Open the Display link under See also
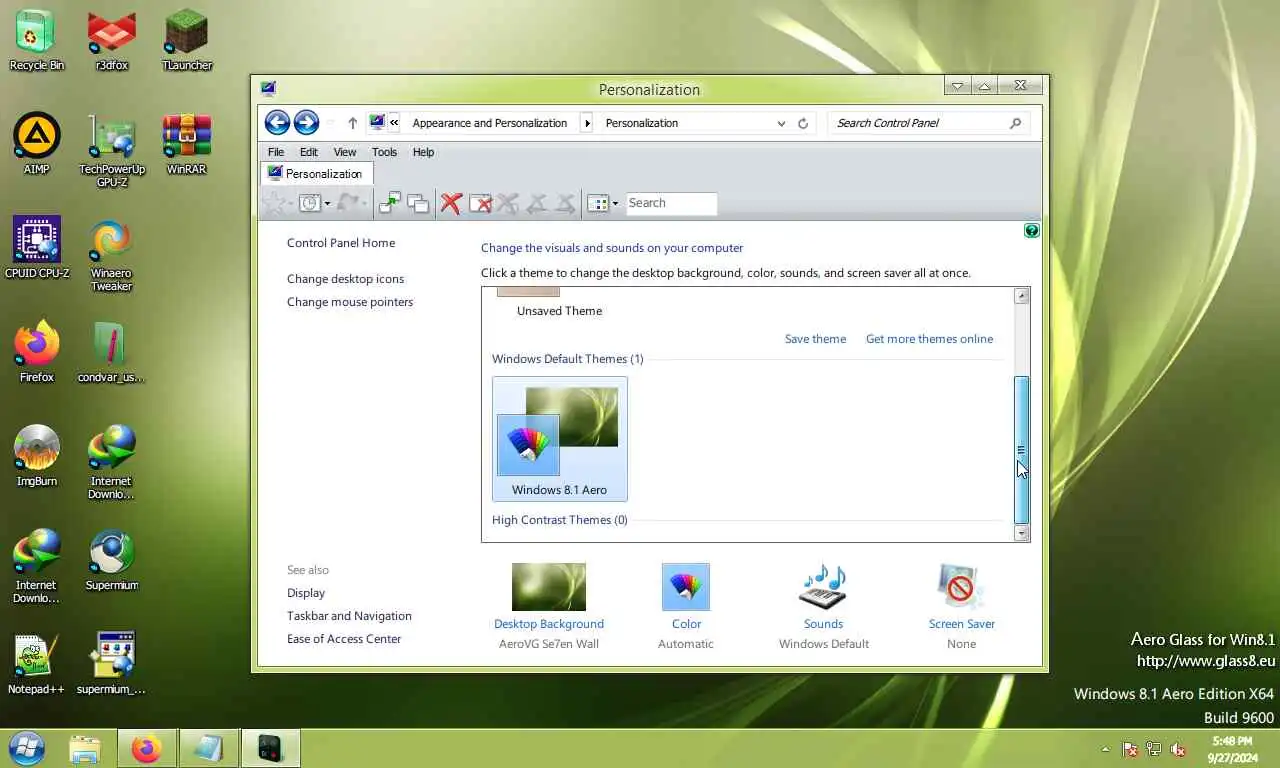This screenshot has width=1280, height=768. tap(306, 593)
